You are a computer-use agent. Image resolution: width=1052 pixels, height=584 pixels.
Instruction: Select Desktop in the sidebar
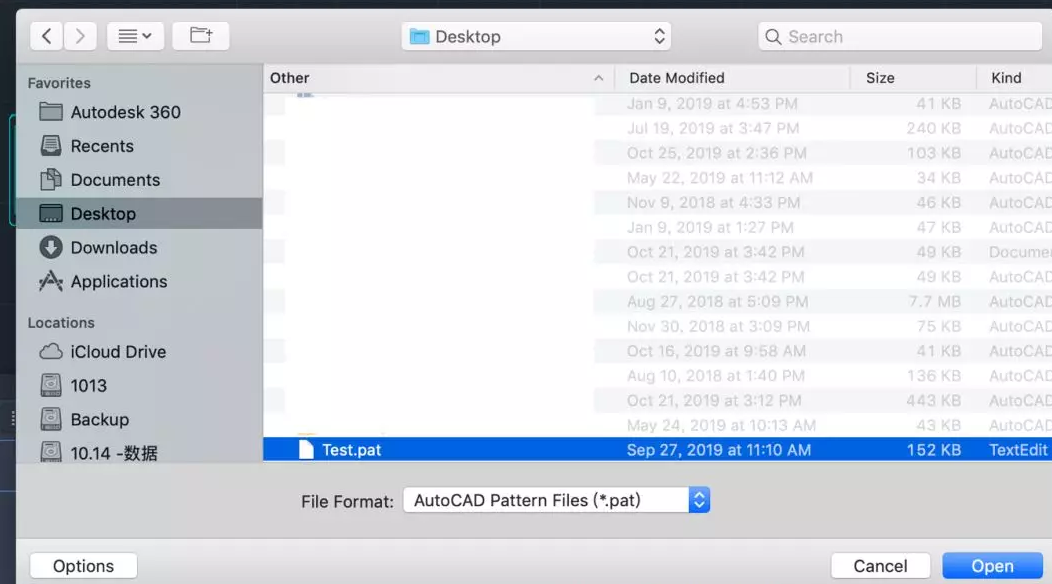click(x=139, y=213)
